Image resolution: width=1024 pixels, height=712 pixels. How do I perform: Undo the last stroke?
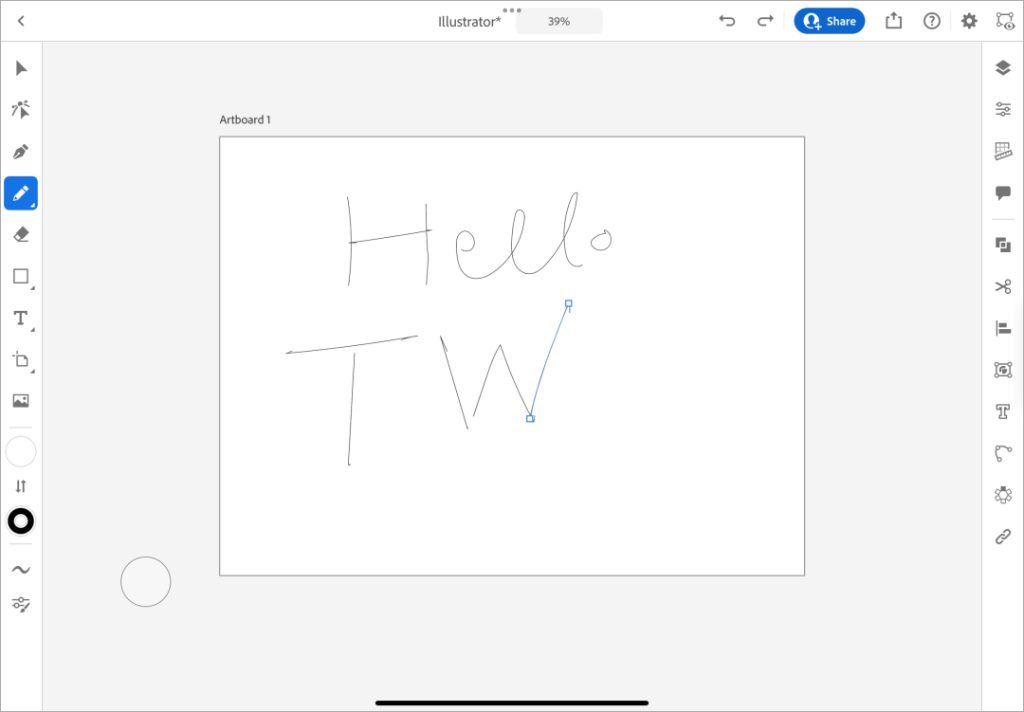click(x=727, y=21)
